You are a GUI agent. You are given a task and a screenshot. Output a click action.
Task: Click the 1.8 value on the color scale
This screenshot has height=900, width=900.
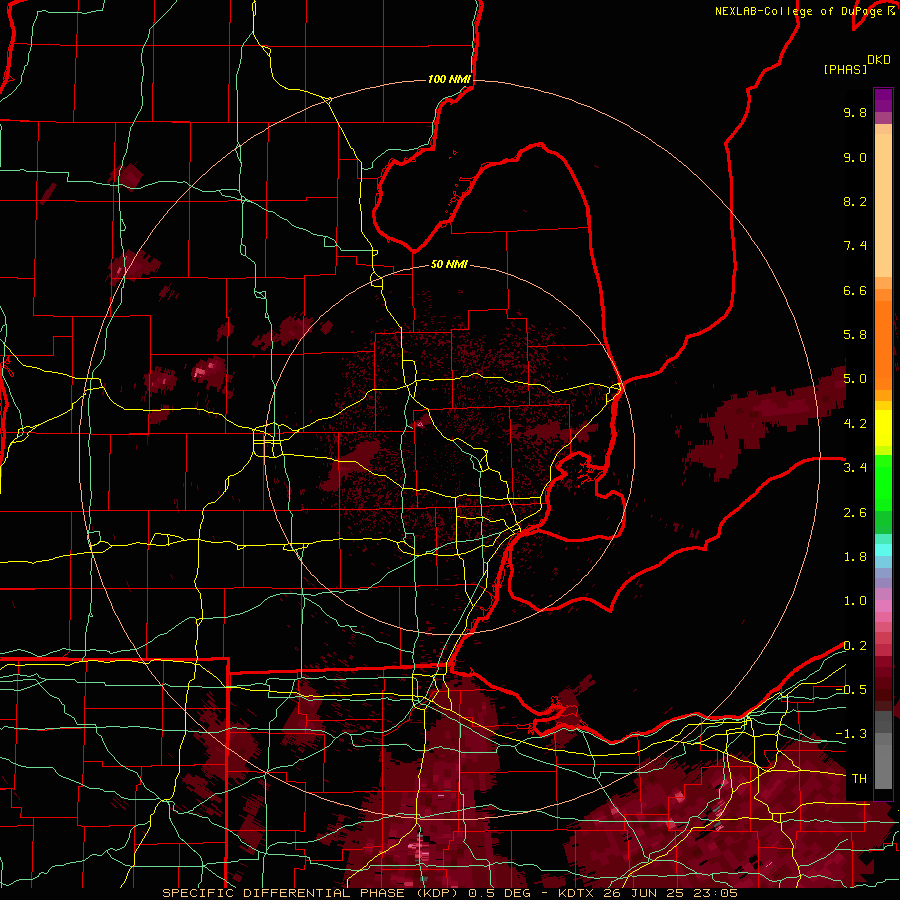click(855, 557)
